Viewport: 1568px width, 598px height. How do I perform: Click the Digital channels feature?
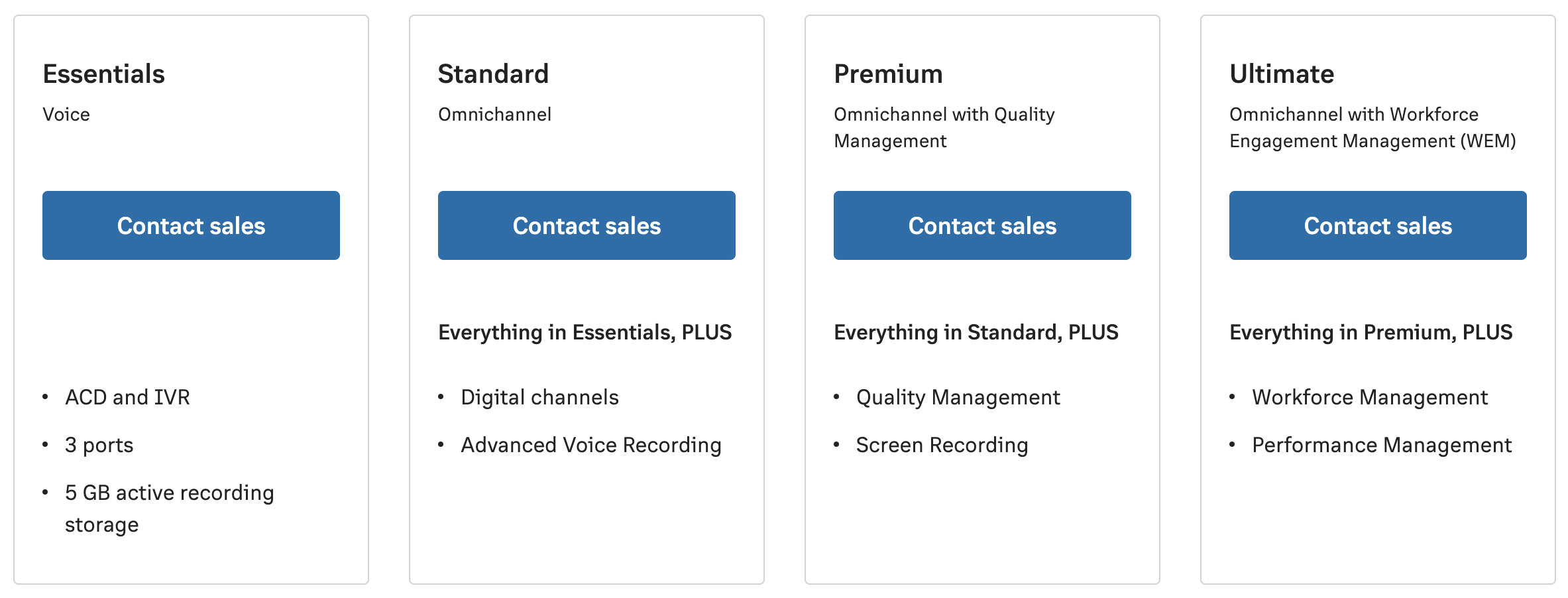point(539,397)
